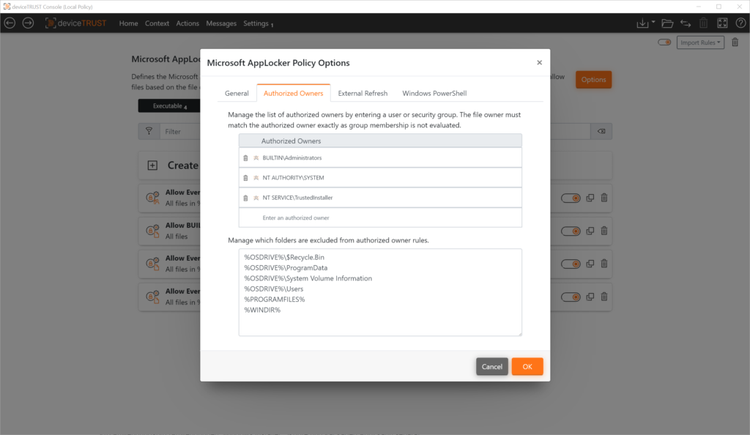Duplicate the third Allow Everyone rule

coord(590,264)
